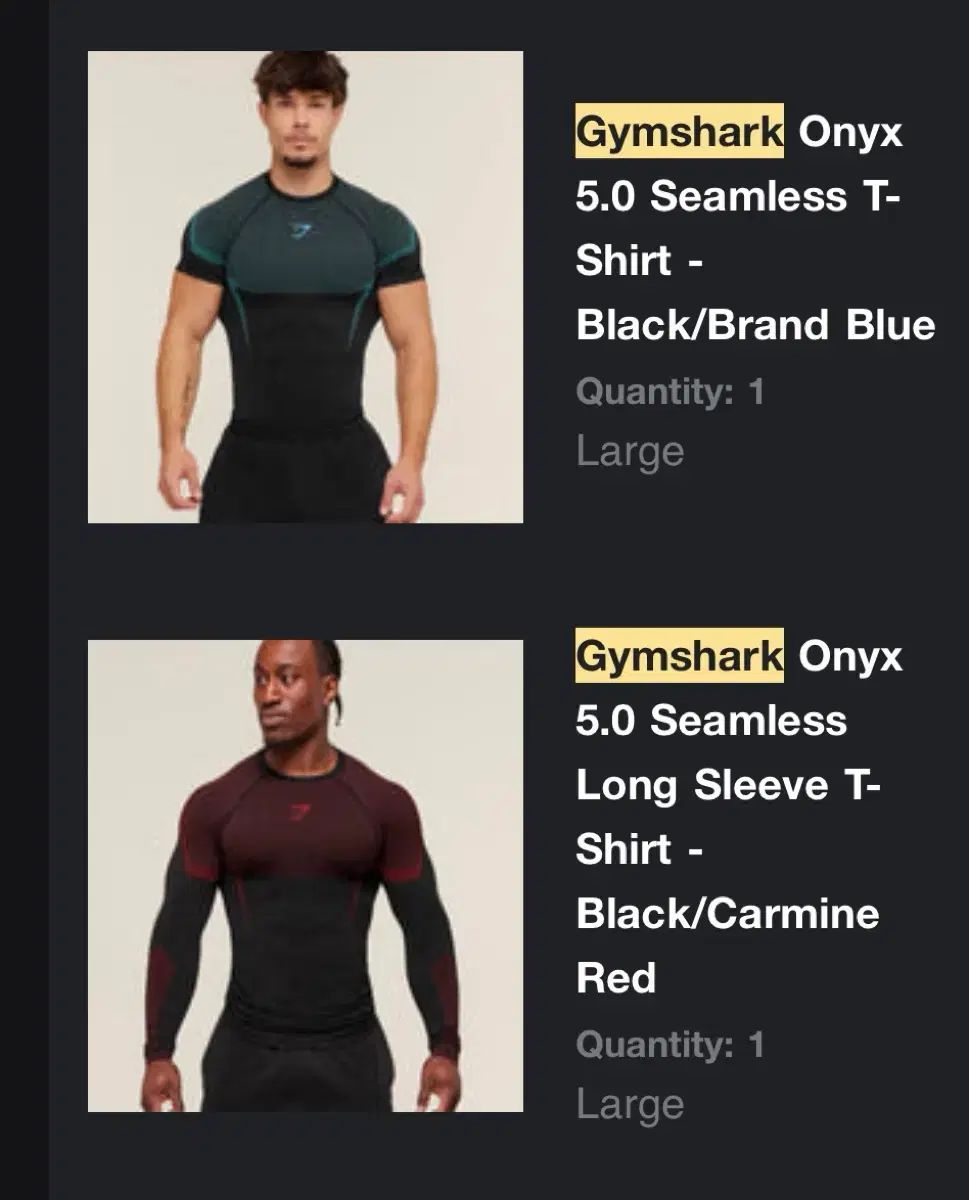This screenshot has width=969, height=1200.
Task: Click 'Quantity: 1' under the Carmine Red shirt
Action: (670, 1045)
